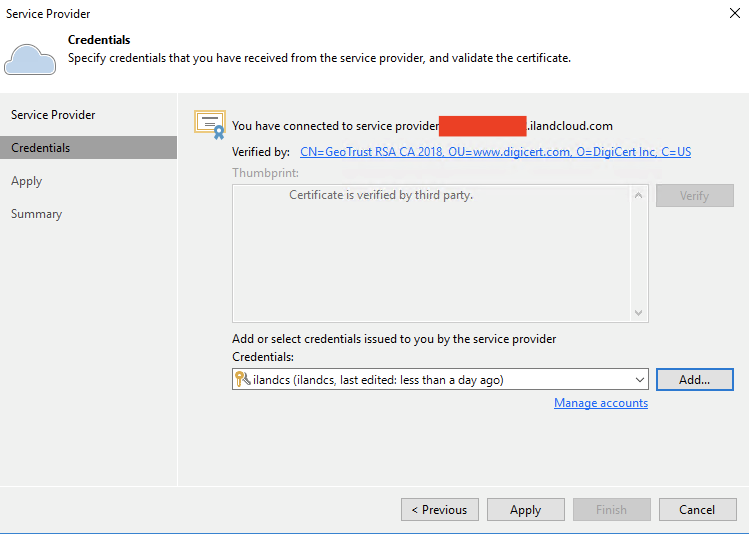This screenshot has width=749, height=535.
Task: Expand the Credentials dropdown list
Action: [x=640, y=380]
